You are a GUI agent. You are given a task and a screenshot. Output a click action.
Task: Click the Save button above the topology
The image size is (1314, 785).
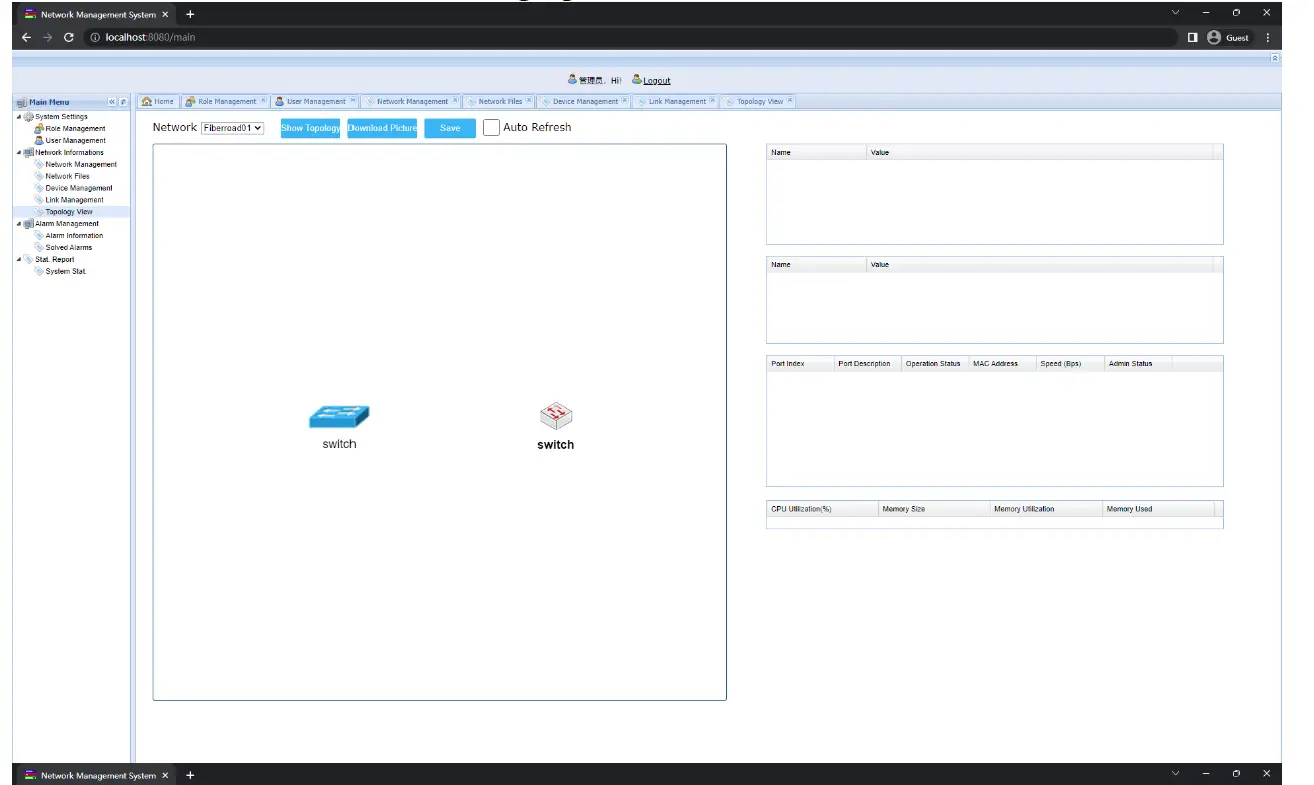click(x=449, y=127)
